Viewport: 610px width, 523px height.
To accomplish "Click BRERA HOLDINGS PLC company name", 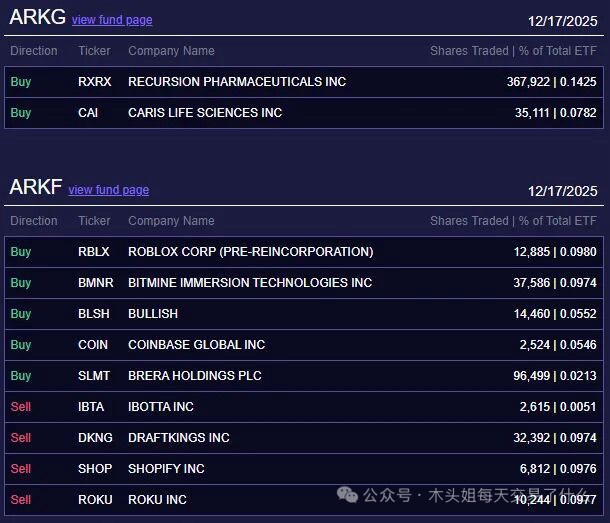I will (x=195, y=376).
